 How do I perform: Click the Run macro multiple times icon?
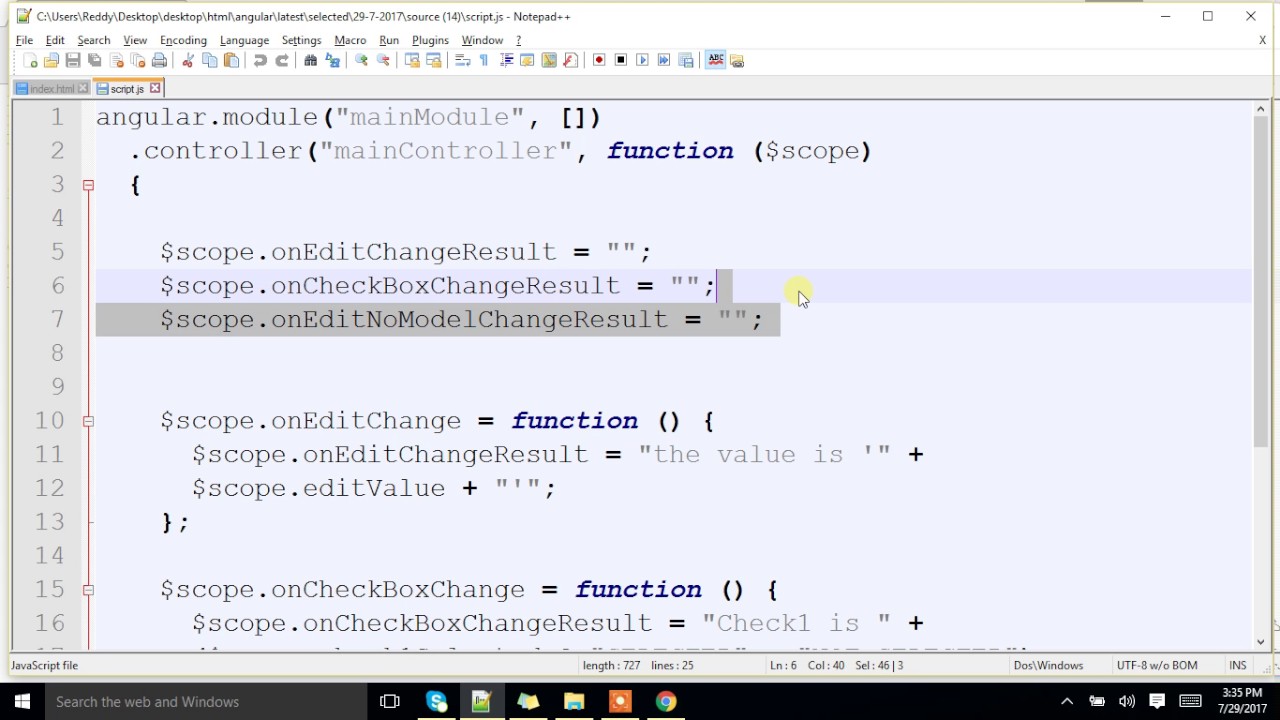(663, 60)
